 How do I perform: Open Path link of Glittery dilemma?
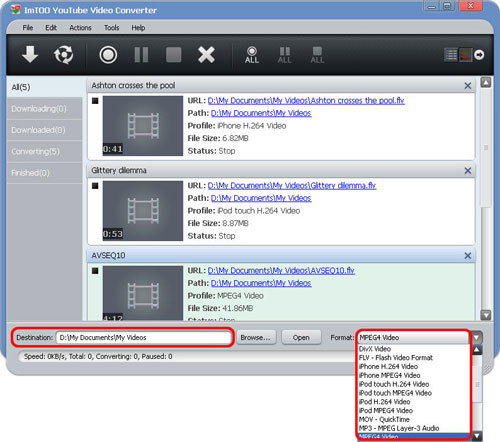261,198
